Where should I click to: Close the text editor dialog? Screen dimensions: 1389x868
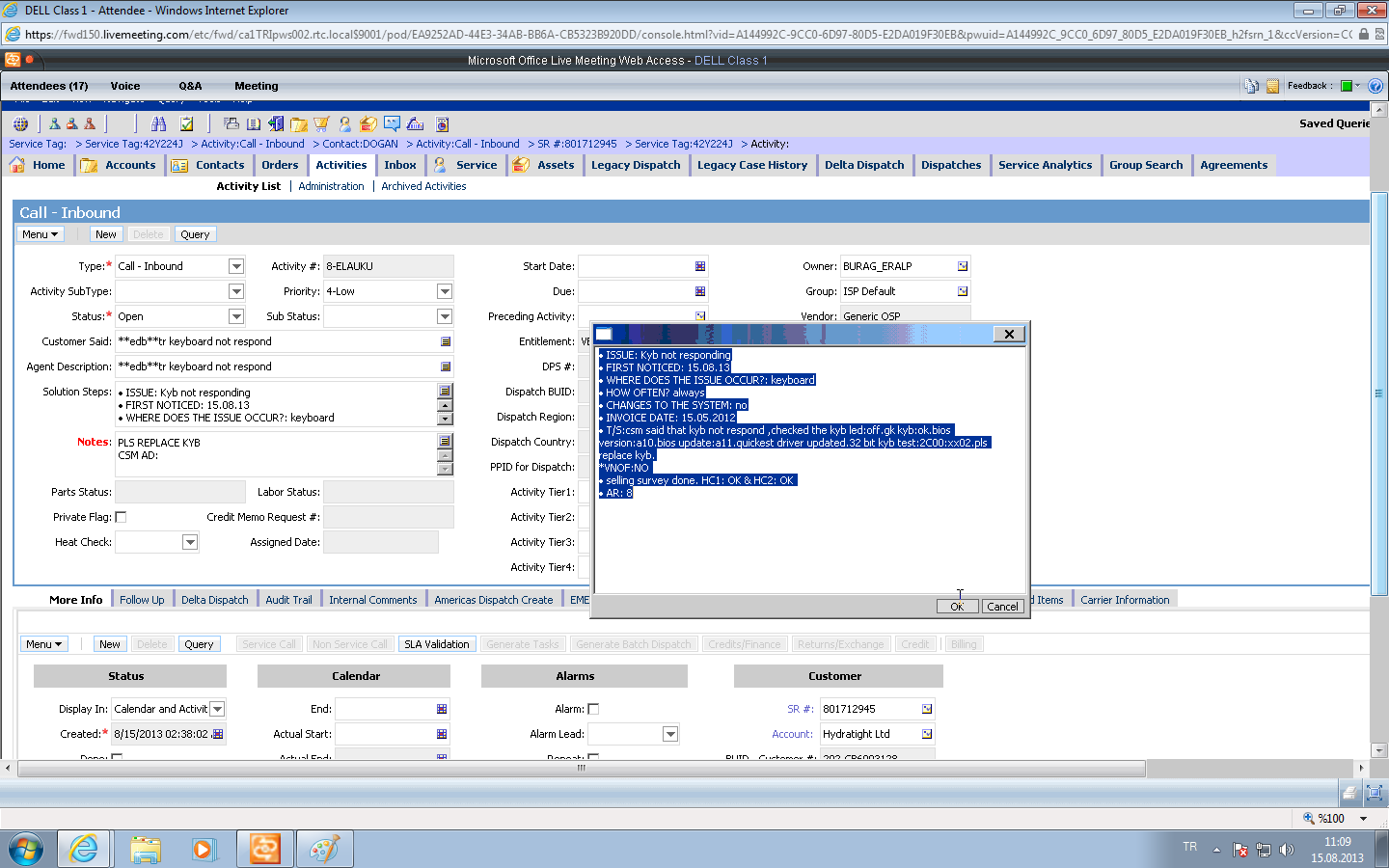point(1008,334)
